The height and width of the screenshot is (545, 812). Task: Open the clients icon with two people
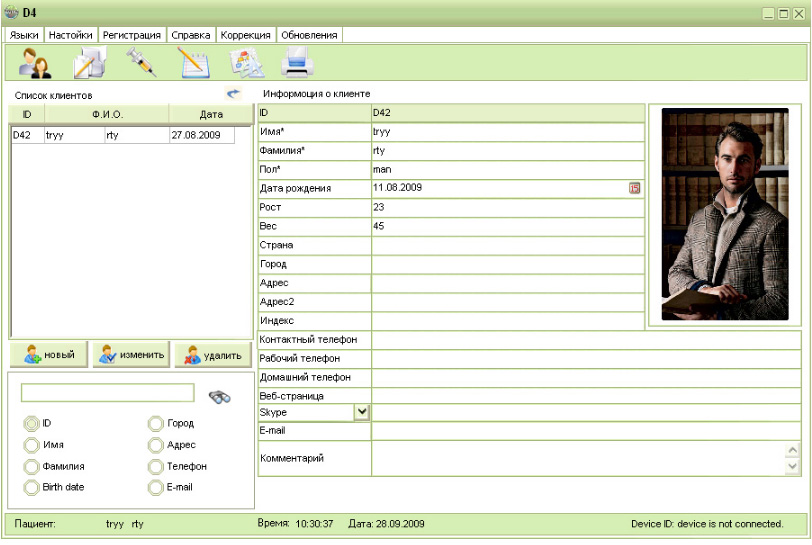35,63
